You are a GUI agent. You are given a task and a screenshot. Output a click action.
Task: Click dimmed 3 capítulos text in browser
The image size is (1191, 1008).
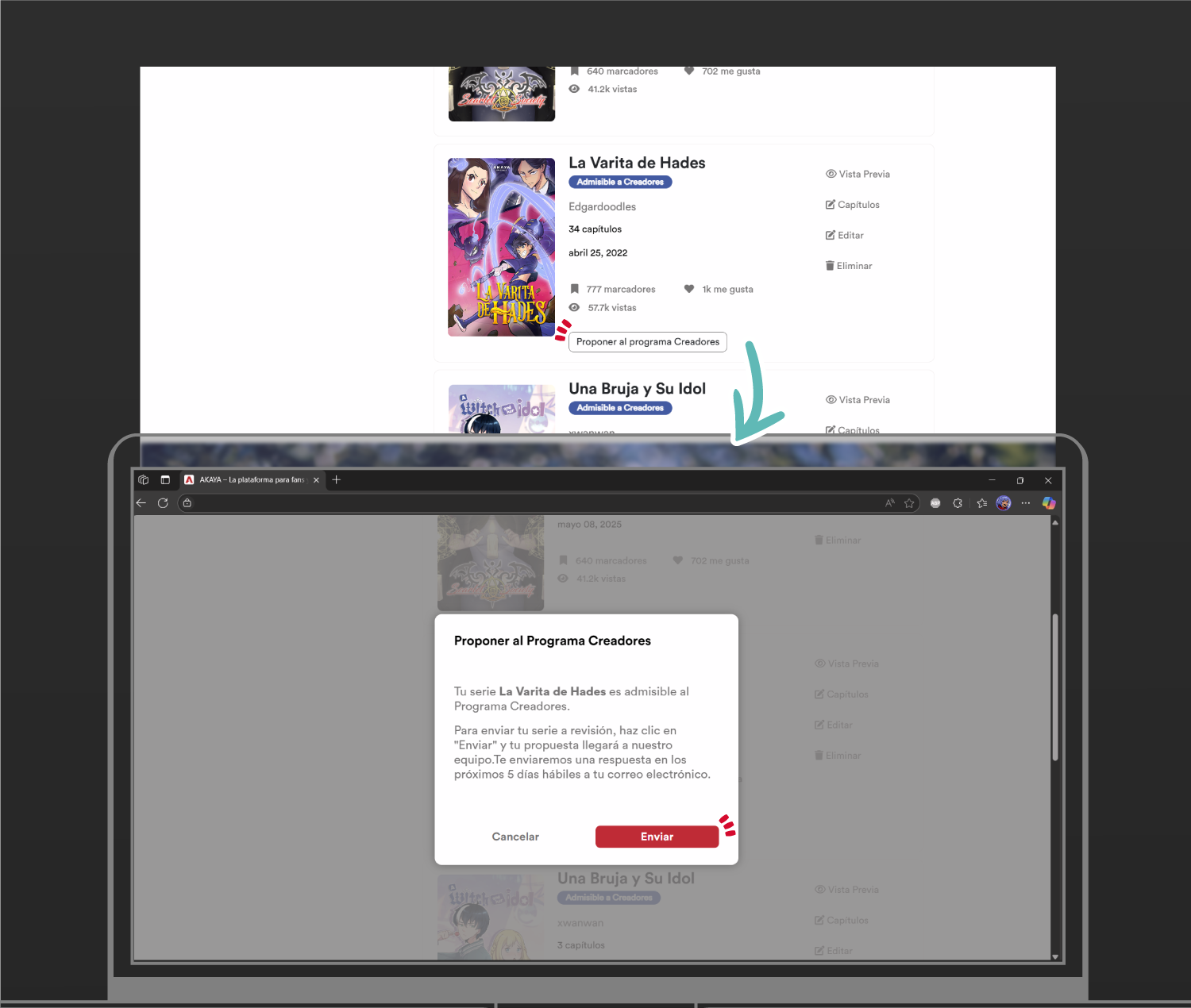point(581,945)
